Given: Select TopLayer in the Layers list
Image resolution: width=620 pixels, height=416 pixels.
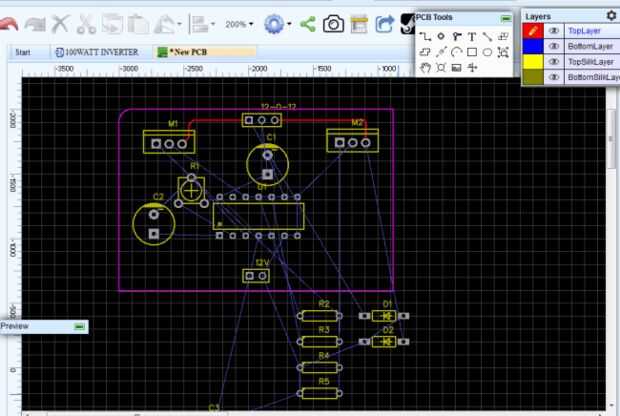Looking at the screenshot, I should click(x=584, y=30).
